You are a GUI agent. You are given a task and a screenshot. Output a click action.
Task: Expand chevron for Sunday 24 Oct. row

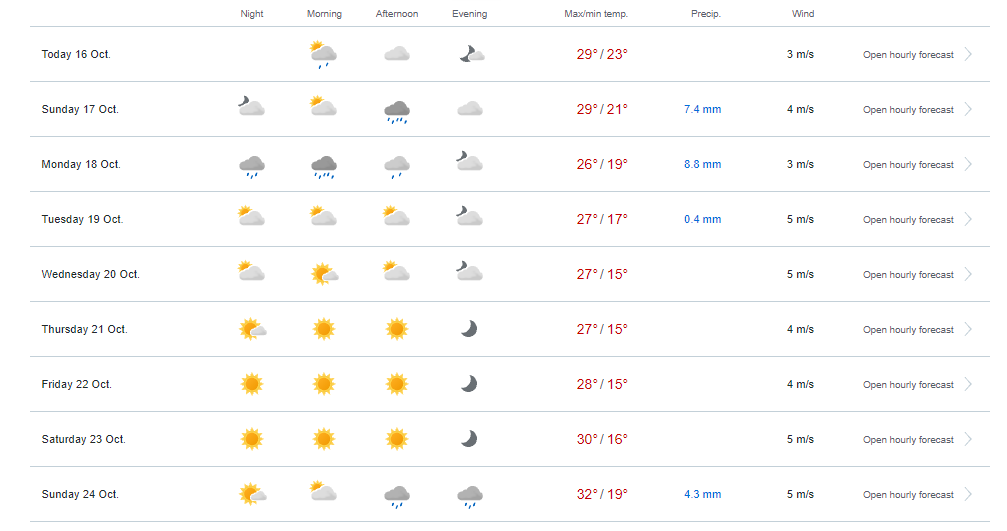click(x=968, y=494)
